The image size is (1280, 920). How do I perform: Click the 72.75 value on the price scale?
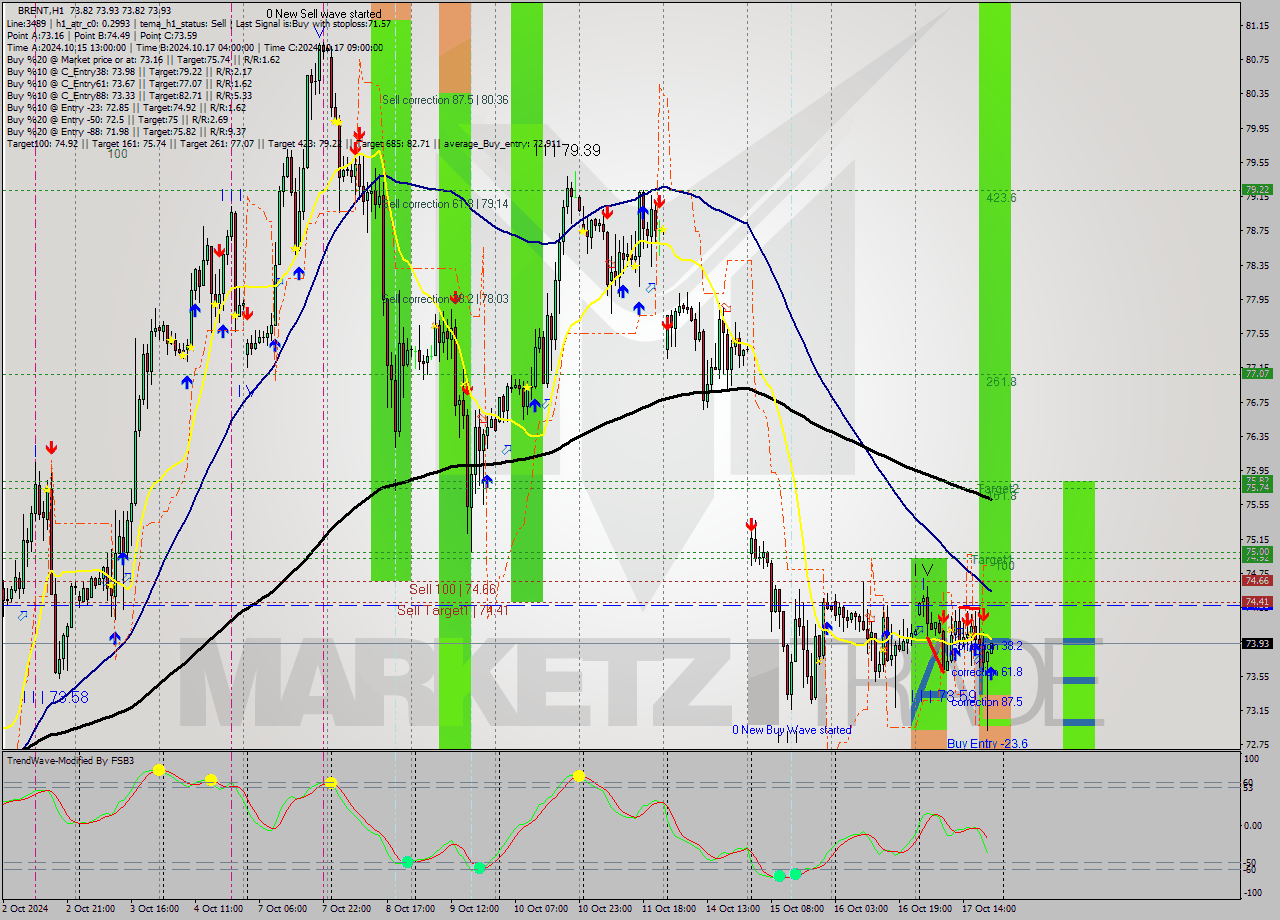click(x=1257, y=745)
